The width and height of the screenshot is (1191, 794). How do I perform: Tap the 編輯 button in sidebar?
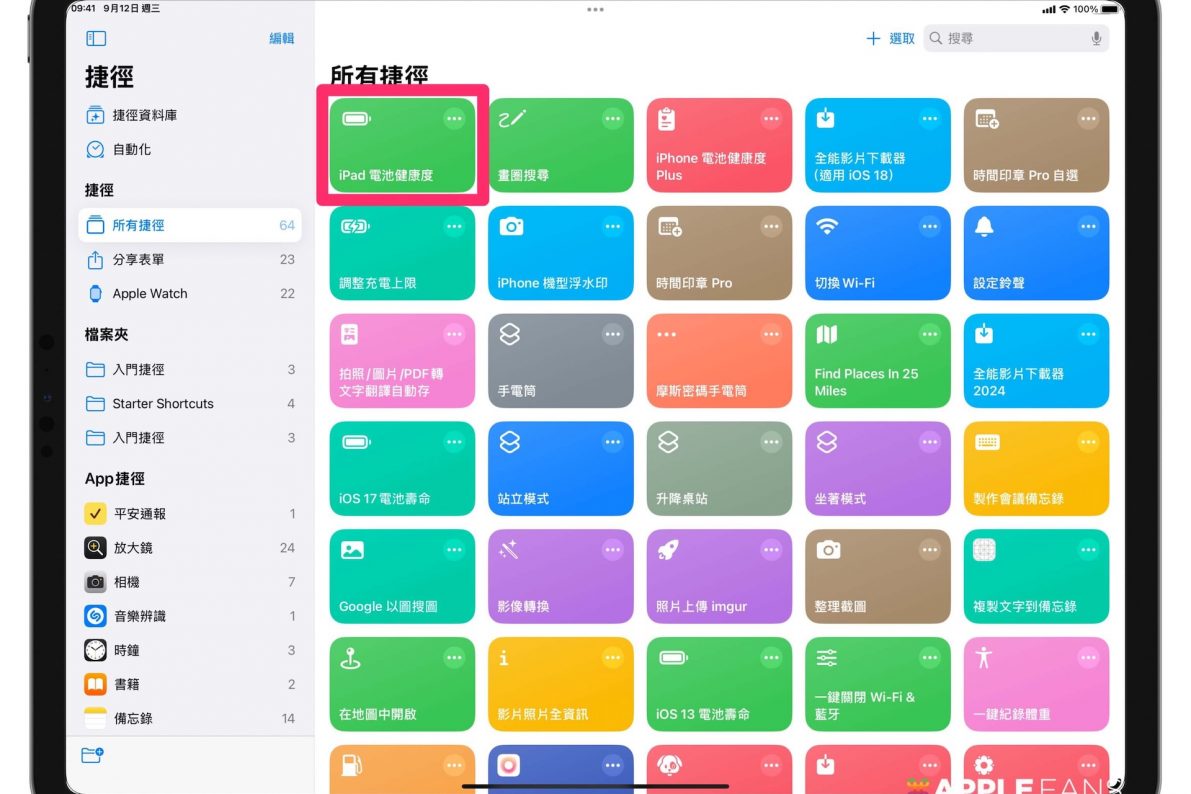point(282,38)
